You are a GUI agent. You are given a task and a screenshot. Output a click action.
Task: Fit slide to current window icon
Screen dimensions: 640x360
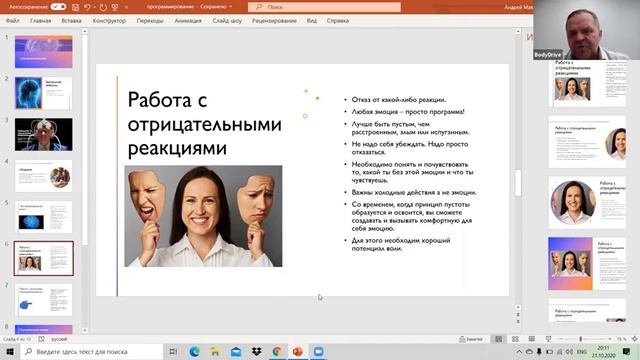click(x=635, y=339)
